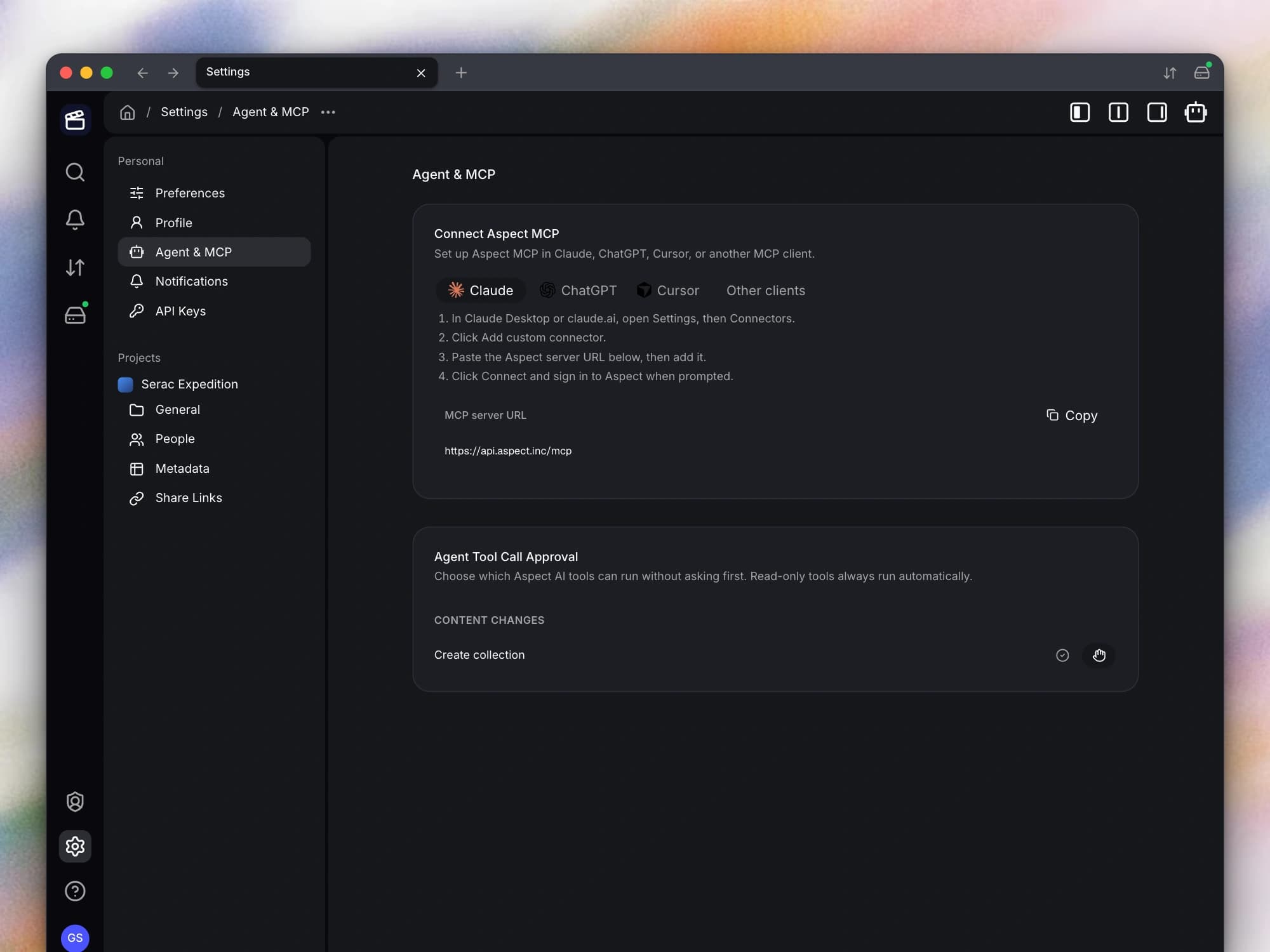Open the shield account icon
The width and height of the screenshot is (1270, 952).
75,802
